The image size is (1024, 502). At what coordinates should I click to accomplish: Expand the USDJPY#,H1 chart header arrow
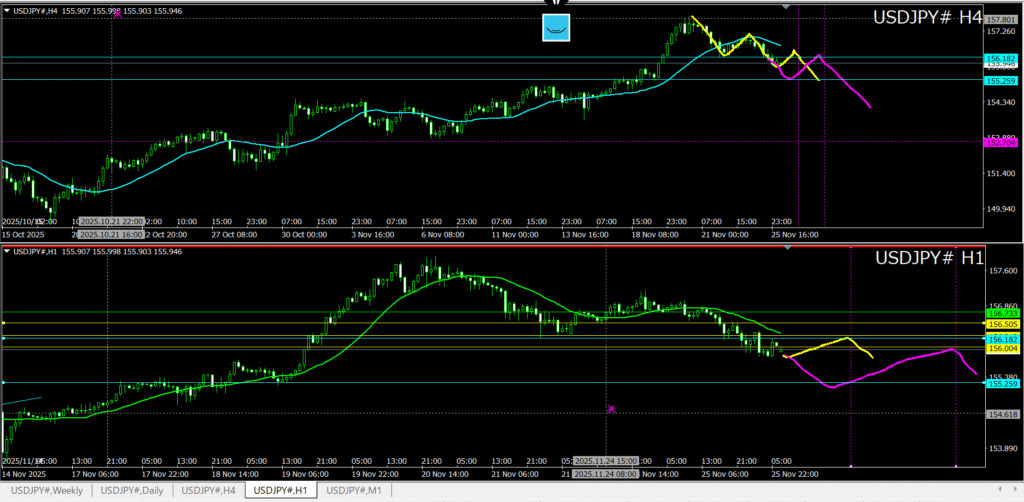click(x=7, y=250)
